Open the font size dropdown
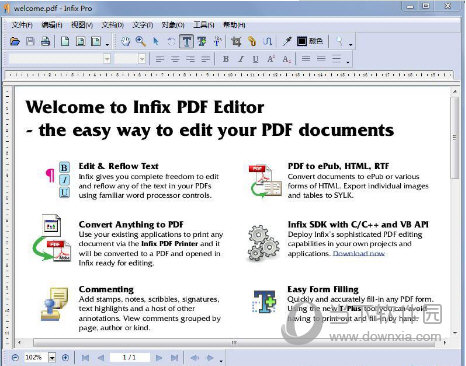The image size is (466, 366). click(142, 59)
